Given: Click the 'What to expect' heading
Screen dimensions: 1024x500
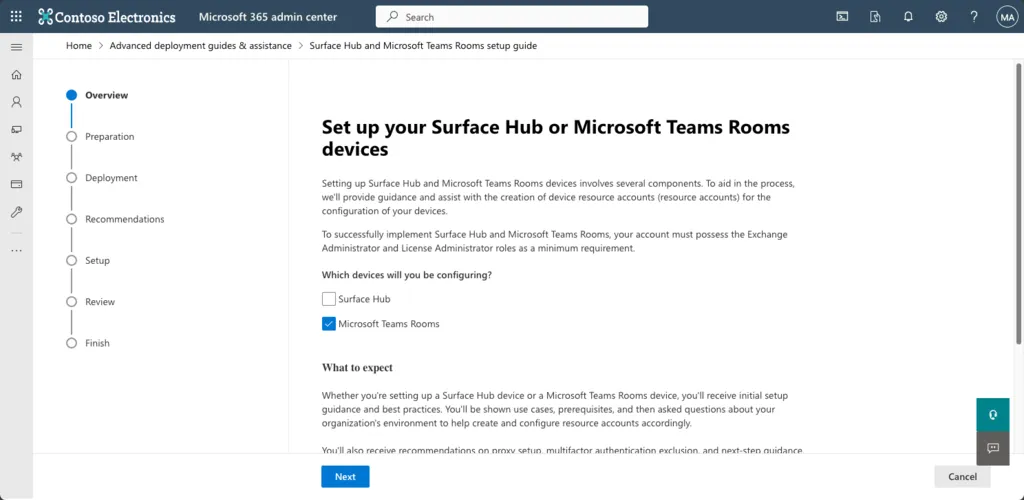Looking at the screenshot, I should [357, 367].
